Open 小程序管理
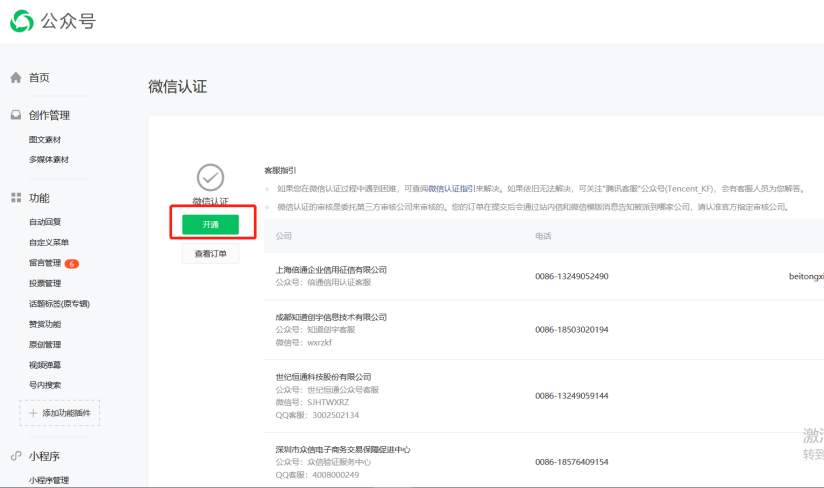 pos(48,480)
